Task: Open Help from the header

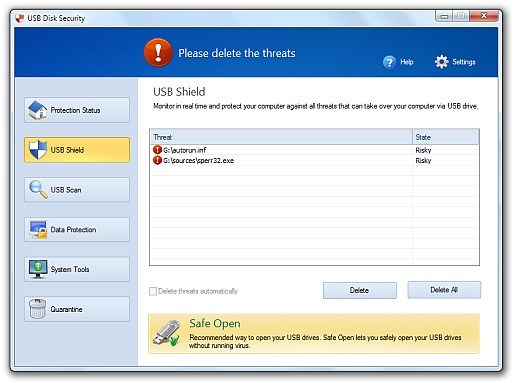Action: tap(398, 62)
